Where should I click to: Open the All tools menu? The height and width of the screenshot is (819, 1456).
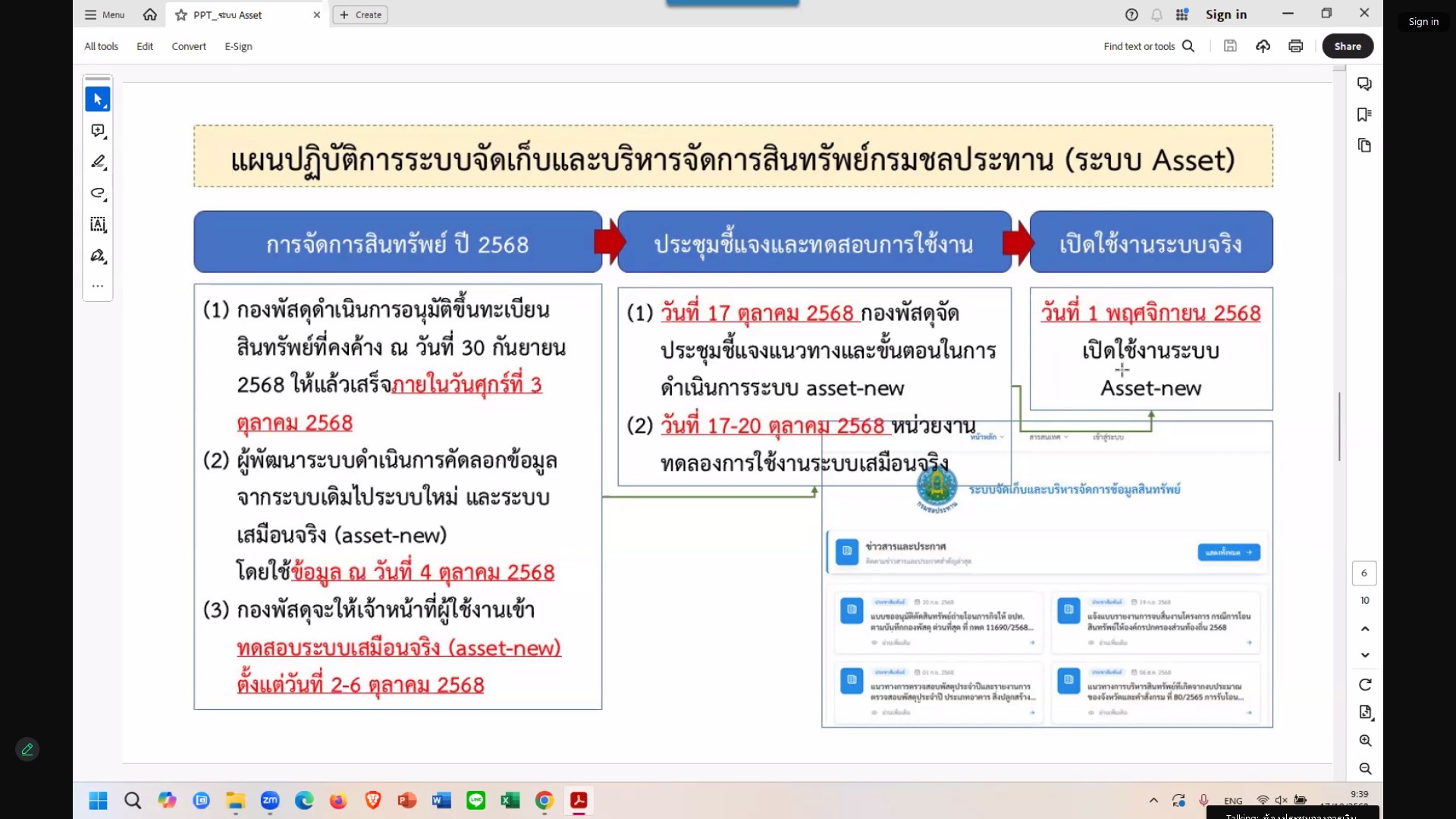[x=101, y=46]
